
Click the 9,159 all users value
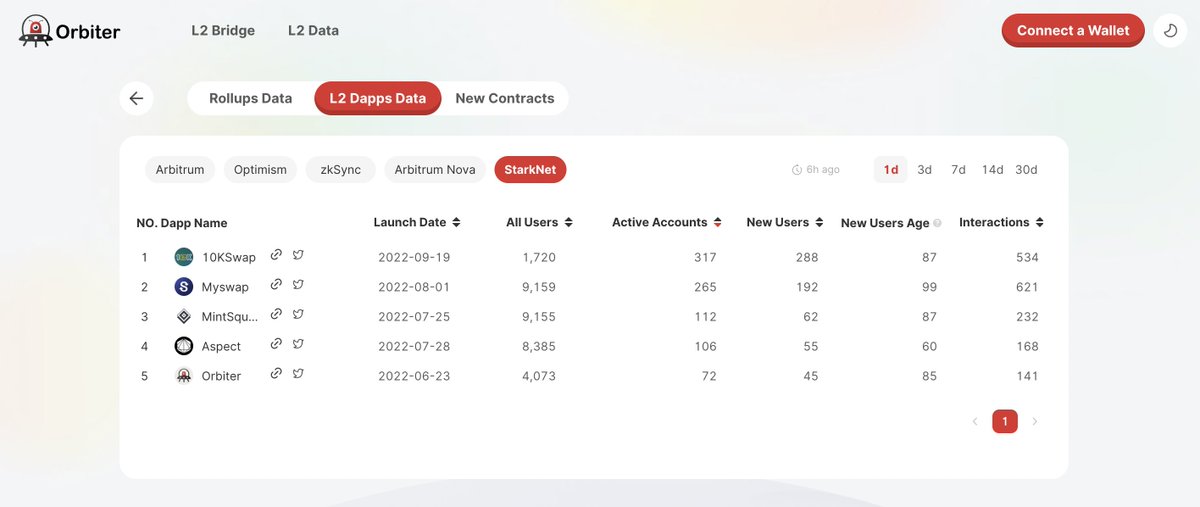pos(539,287)
